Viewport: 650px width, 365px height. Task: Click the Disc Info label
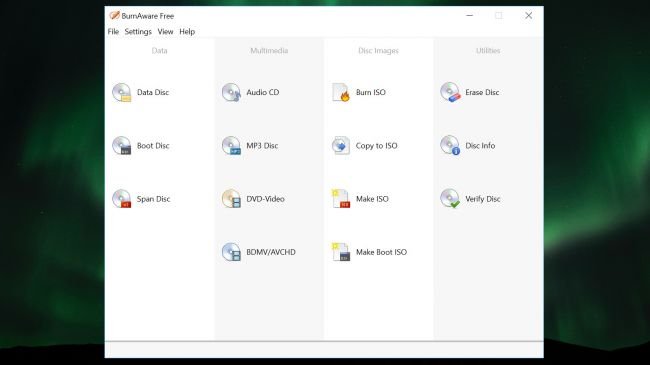[480, 146]
